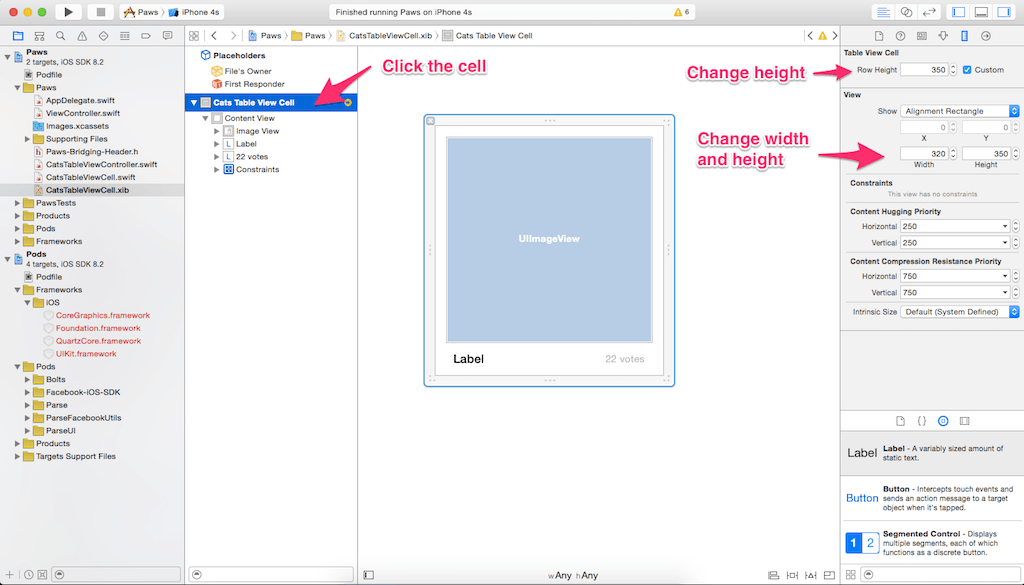Viewport: 1024px width, 585px height.
Task: Run the Paws app with the play button
Action: pos(69,12)
